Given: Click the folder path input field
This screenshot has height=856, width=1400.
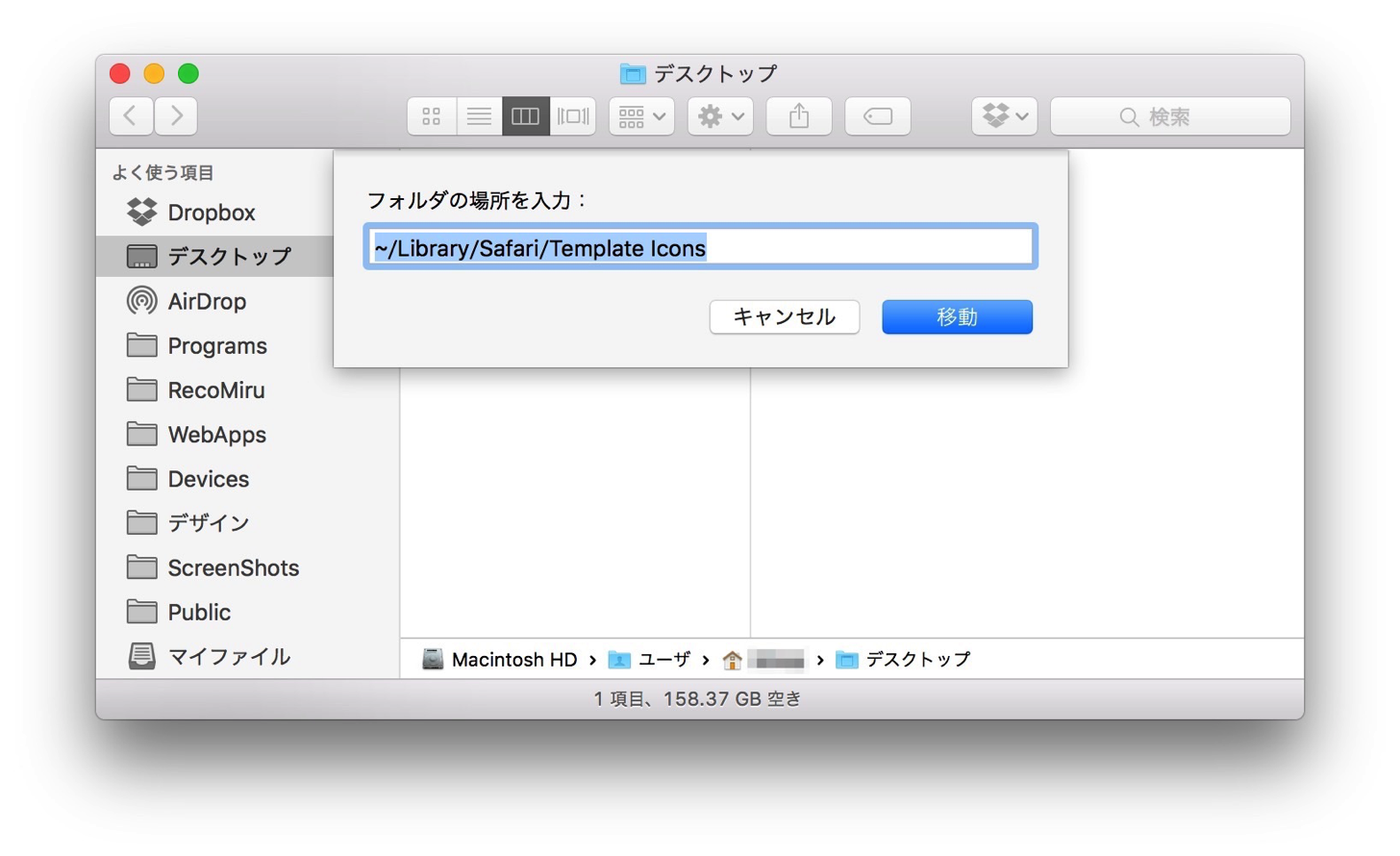Looking at the screenshot, I should [x=700, y=247].
